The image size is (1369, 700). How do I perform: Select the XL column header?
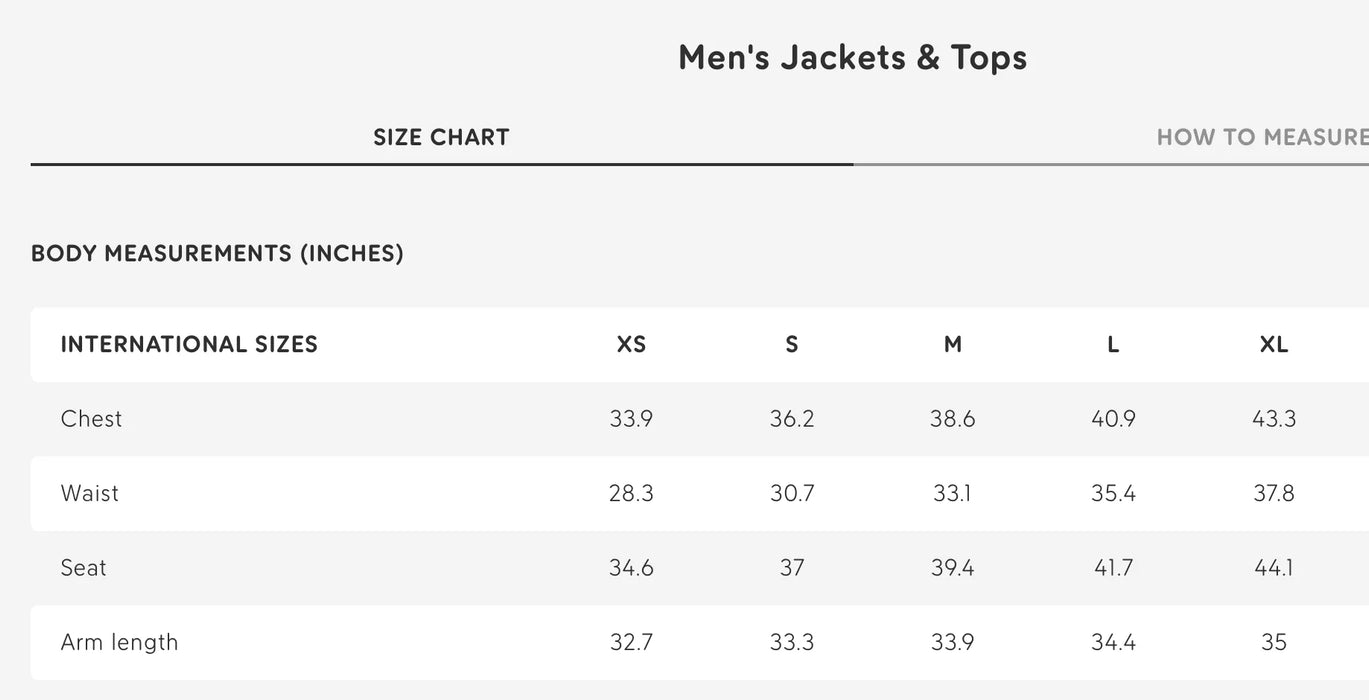(1273, 344)
